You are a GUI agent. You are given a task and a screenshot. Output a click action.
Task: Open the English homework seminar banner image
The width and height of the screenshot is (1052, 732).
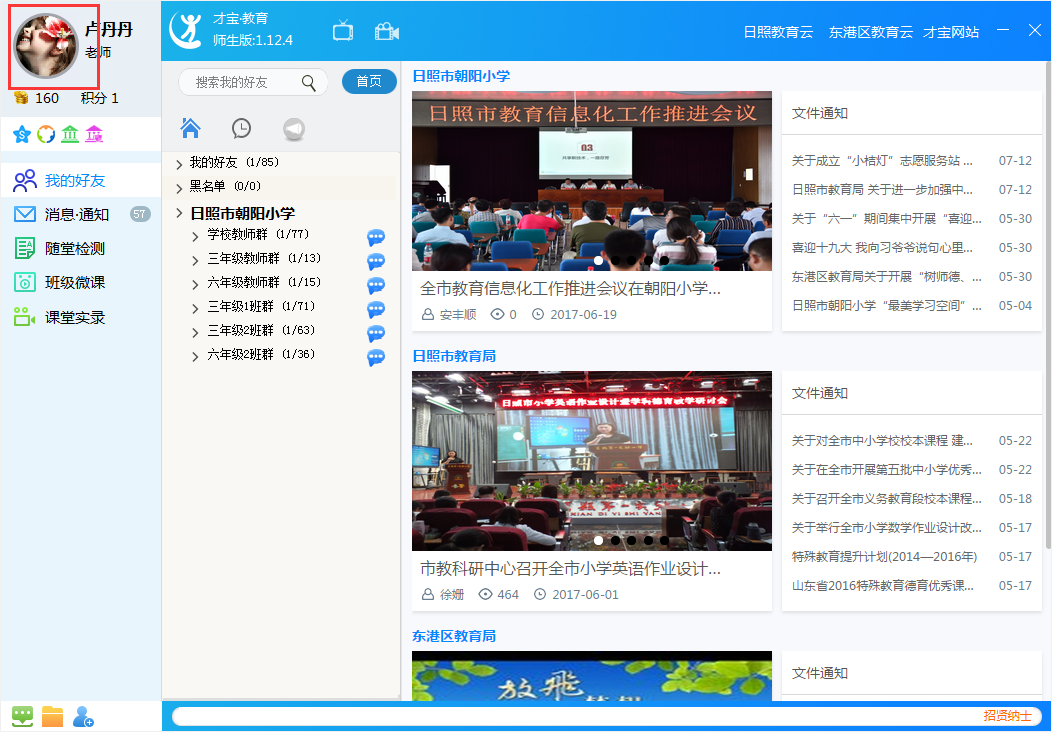point(592,461)
